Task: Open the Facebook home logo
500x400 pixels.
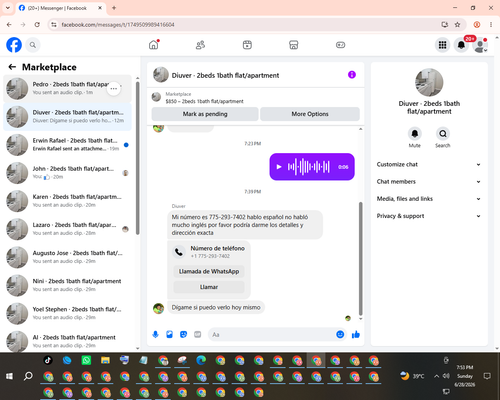Action: pyautogui.click(x=14, y=45)
